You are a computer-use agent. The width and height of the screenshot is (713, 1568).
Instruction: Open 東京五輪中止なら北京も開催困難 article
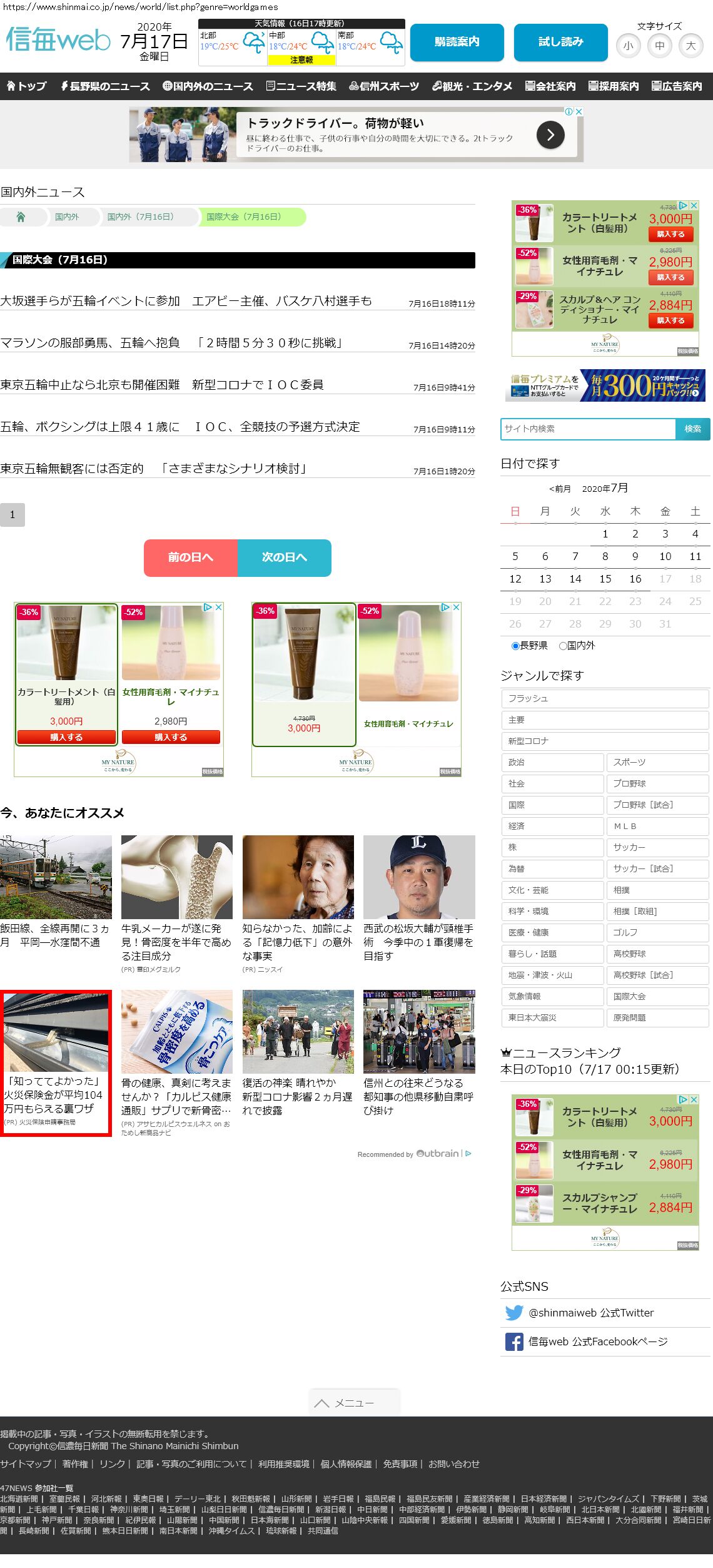tap(162, 385)
